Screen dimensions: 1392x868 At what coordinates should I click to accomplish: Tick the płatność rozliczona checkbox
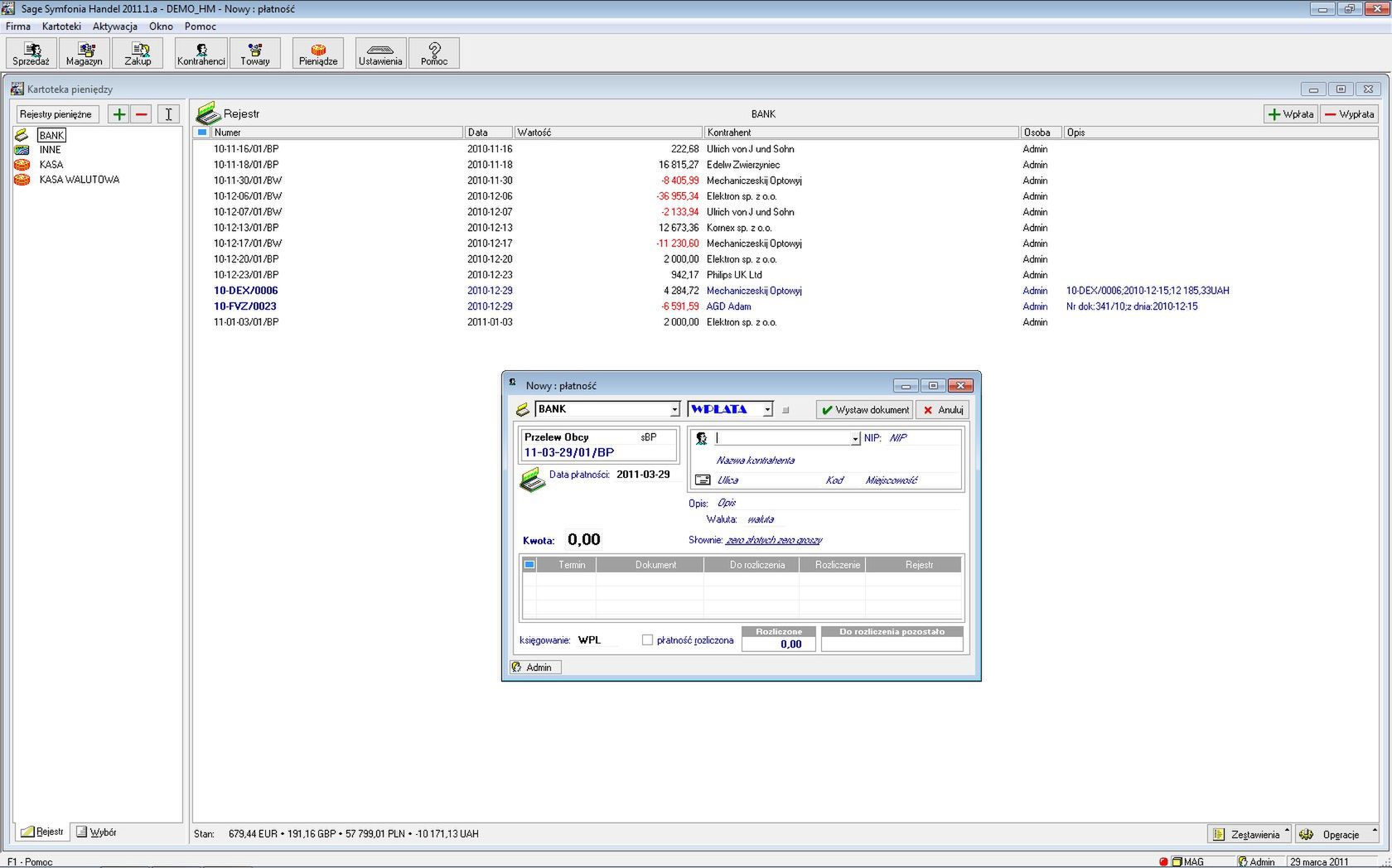647,640
